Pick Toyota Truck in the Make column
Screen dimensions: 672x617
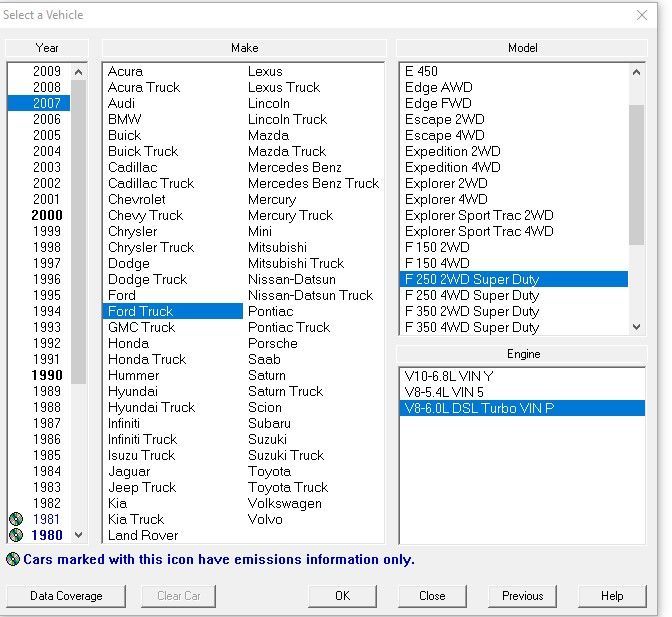(x=287, y=487)
